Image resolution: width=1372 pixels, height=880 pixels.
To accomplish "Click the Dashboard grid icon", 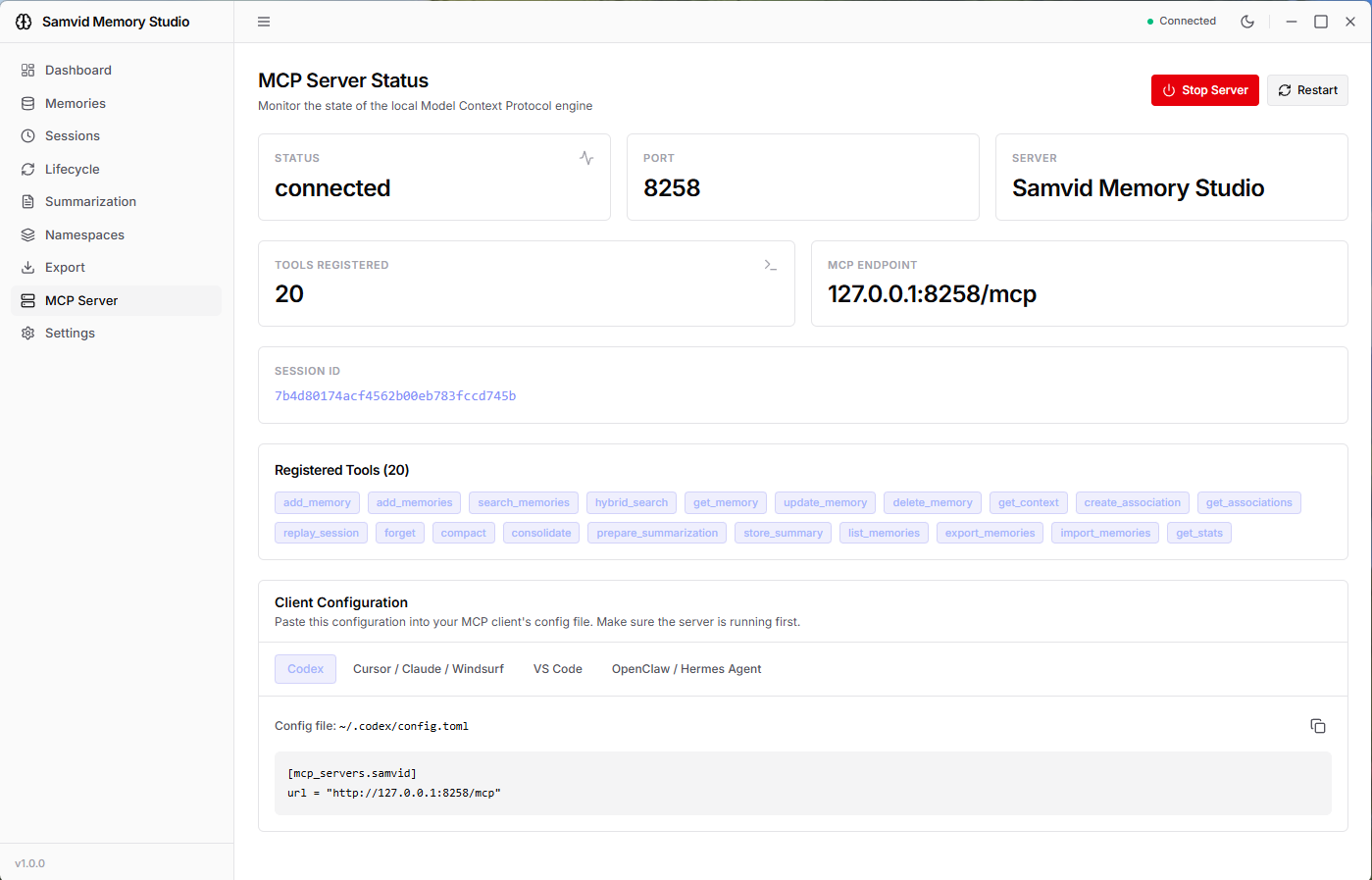I will pyautogui.click(x=27, y=71).
